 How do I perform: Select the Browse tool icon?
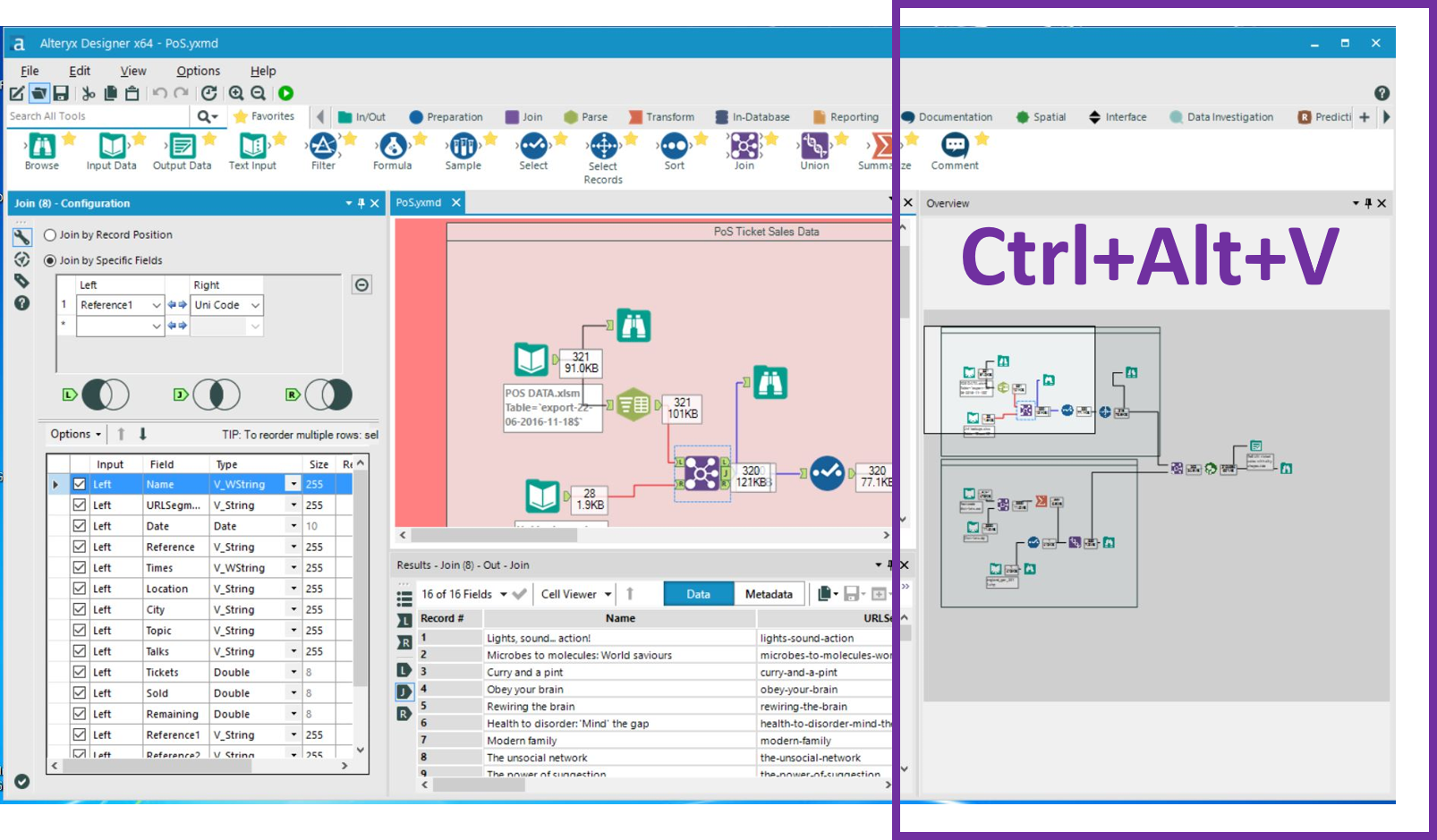coord(42,146)
